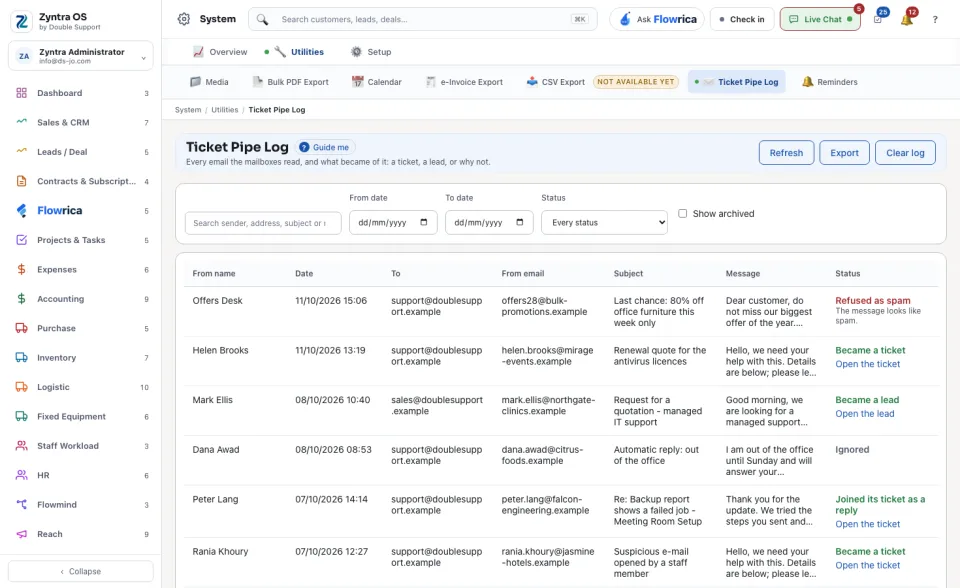Click the Fixed Equipment truck icon
The height and width of the screenshot is (588, 960).
point(21,416)
